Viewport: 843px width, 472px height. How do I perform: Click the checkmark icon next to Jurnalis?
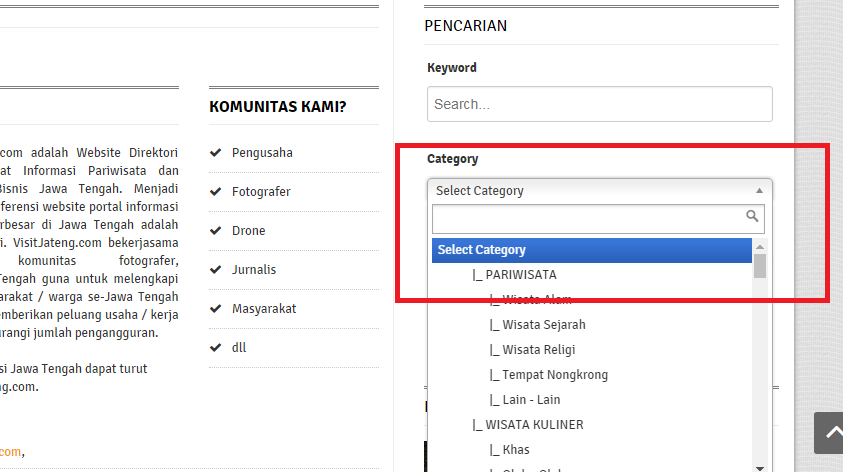215,270
